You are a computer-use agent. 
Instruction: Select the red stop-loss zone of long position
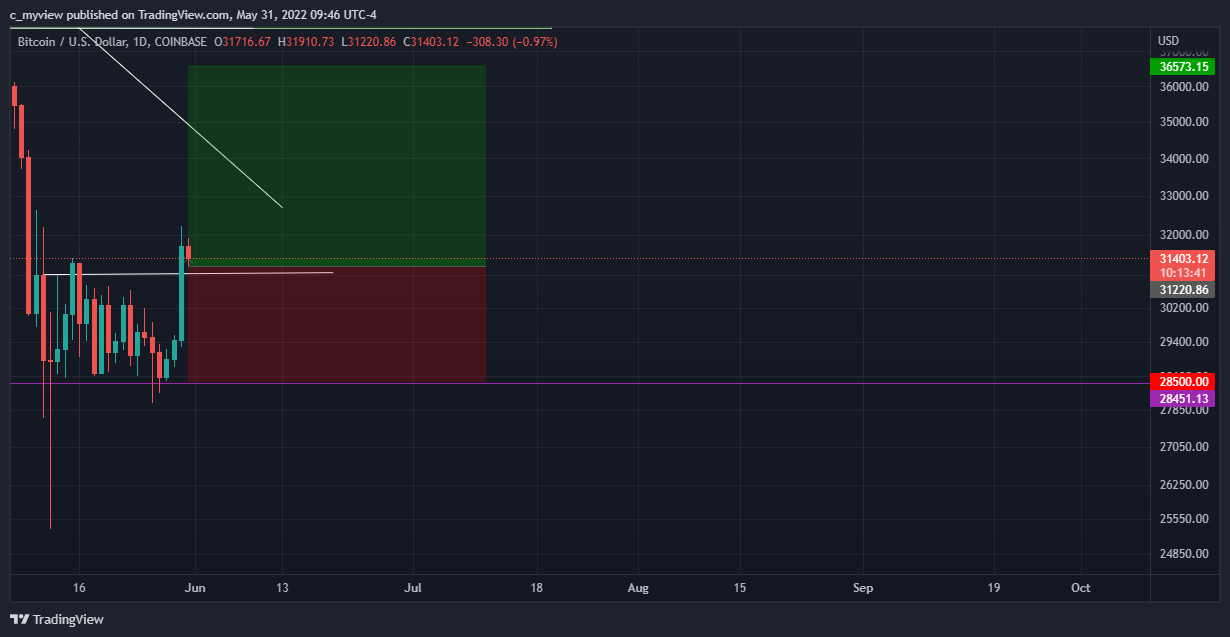coord(337,324)
